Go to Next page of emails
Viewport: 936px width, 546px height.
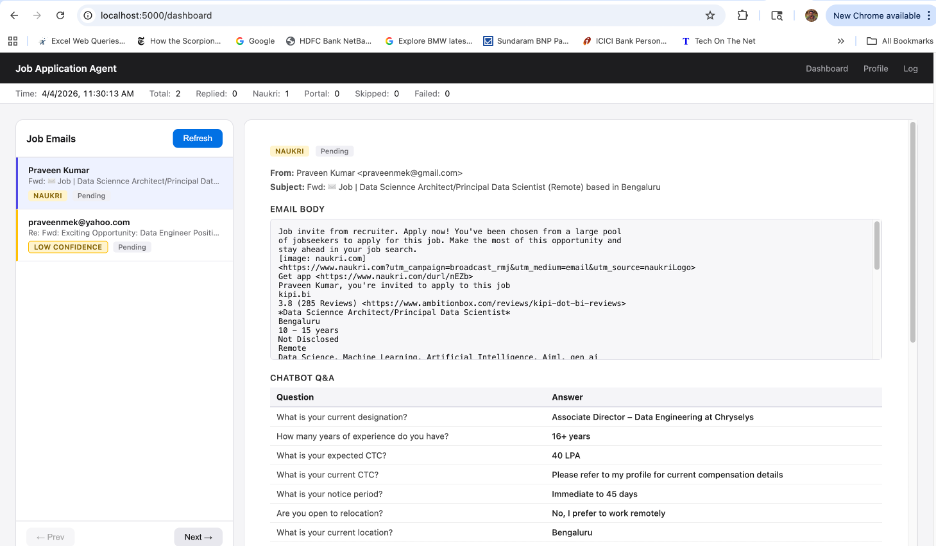click(198, 537)
